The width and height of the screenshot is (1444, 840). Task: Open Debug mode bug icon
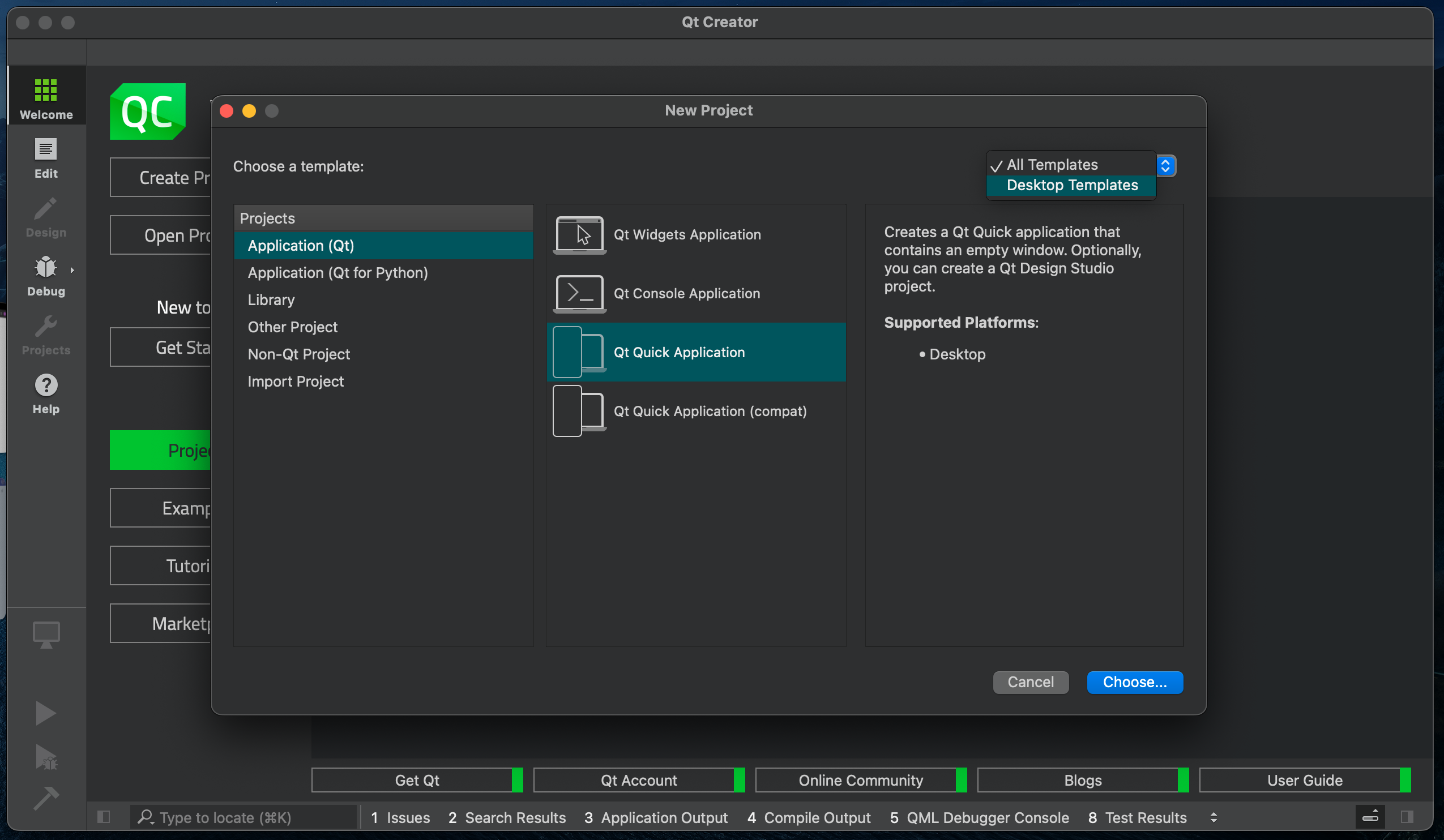pos(46,267)
